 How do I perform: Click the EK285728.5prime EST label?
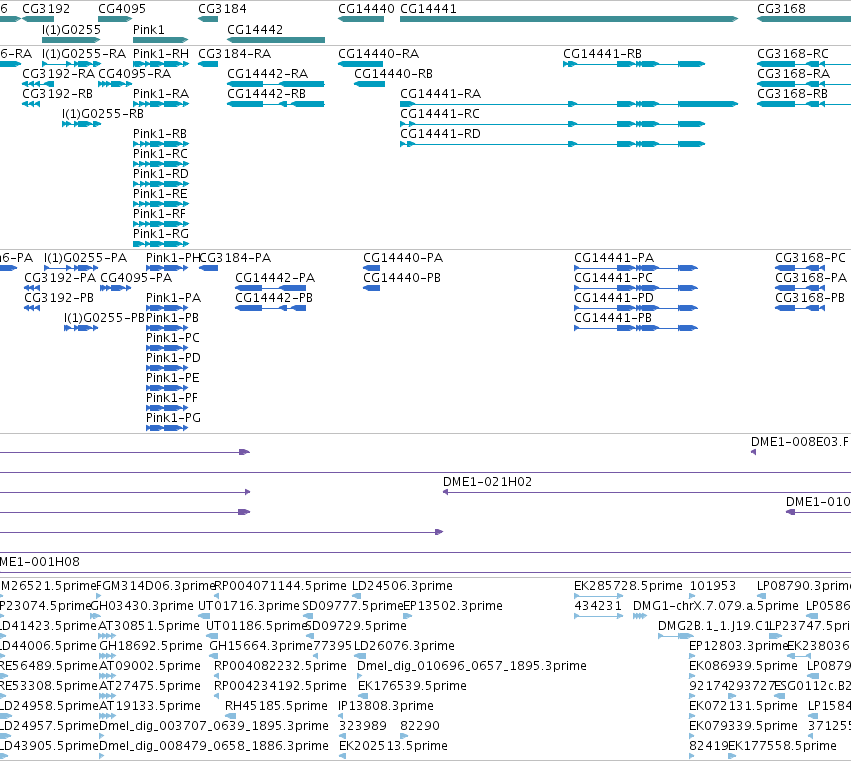point(628,586)
